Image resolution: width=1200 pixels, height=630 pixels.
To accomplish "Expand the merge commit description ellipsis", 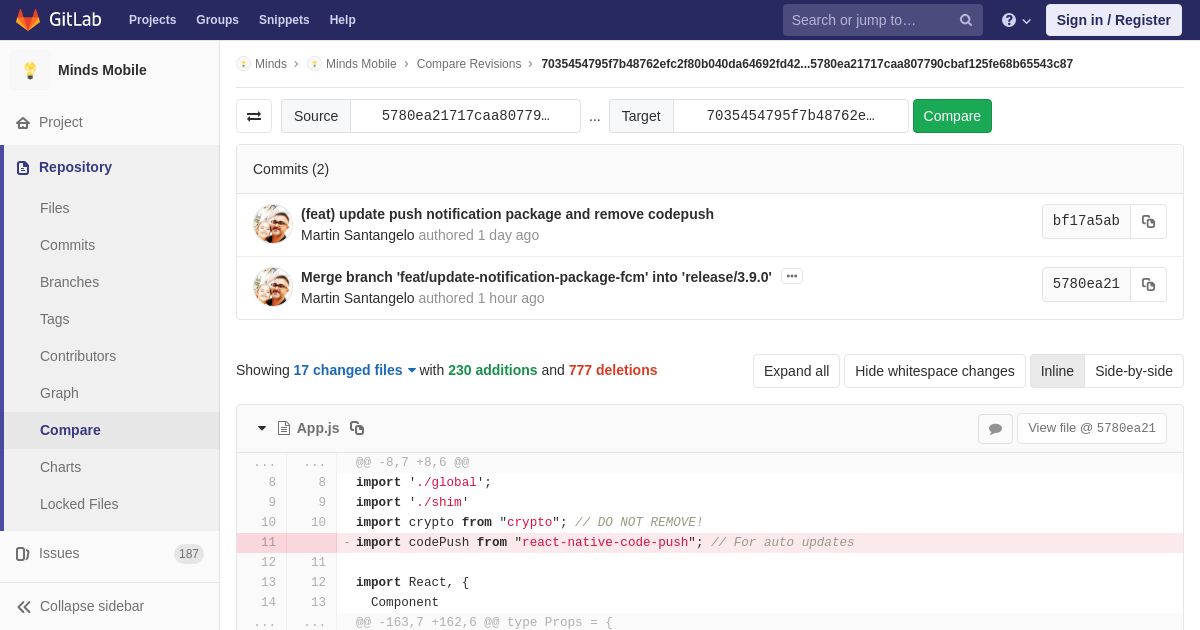I will click(x=792, y=276).
